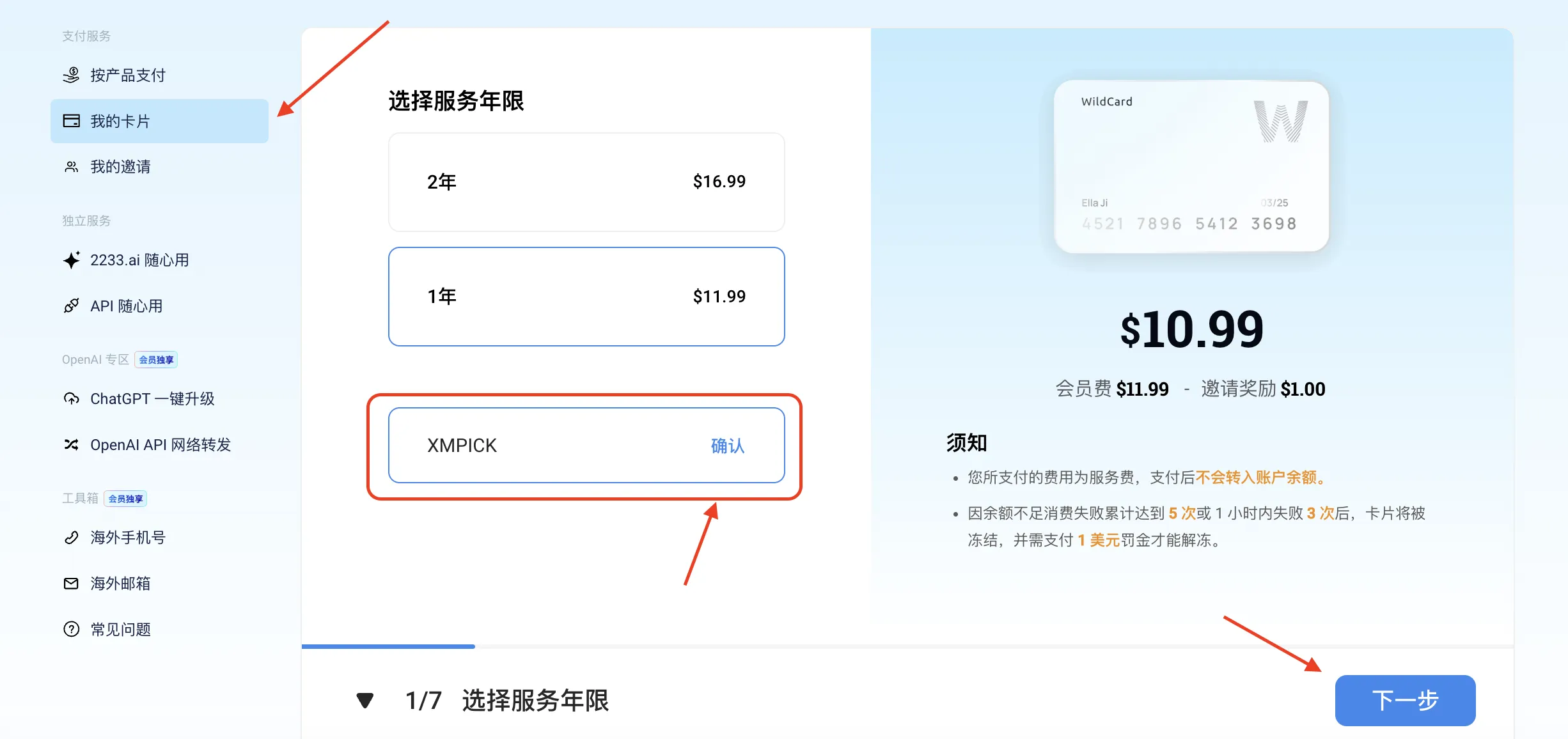
Task: Open 海外邮箱 tool
Action: [x=159, y=584]
